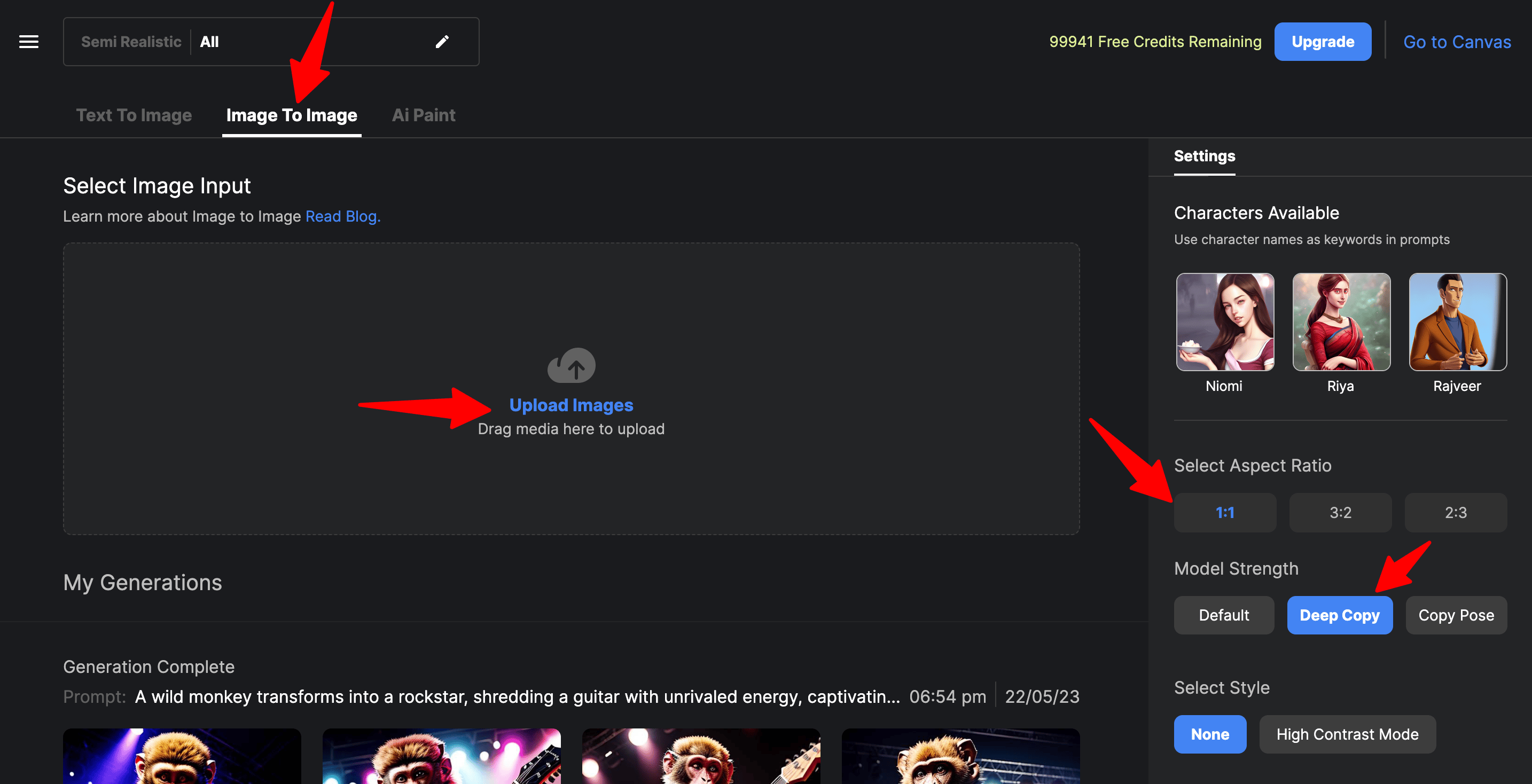The height and width of the screenshot is (784, 1532).
Task: Select the Rajveer character thumbnail
Action: pos(1457,322)
